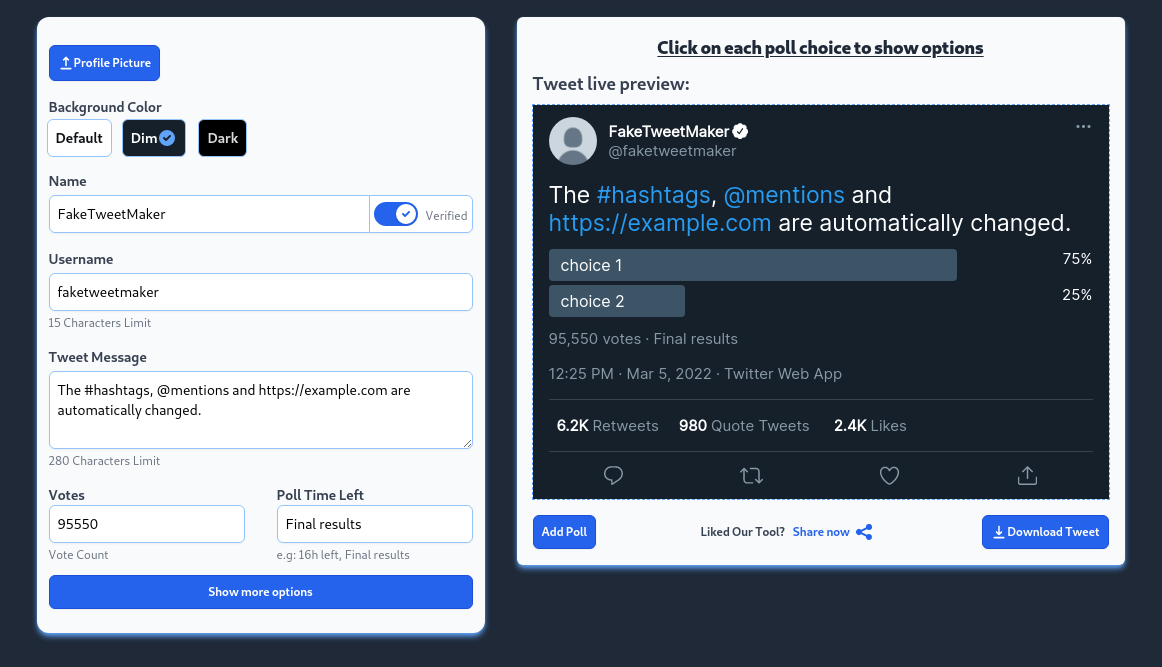Click the retweet icon in the tweet preview
This screenshot has height=667, width=1162.
751,475
